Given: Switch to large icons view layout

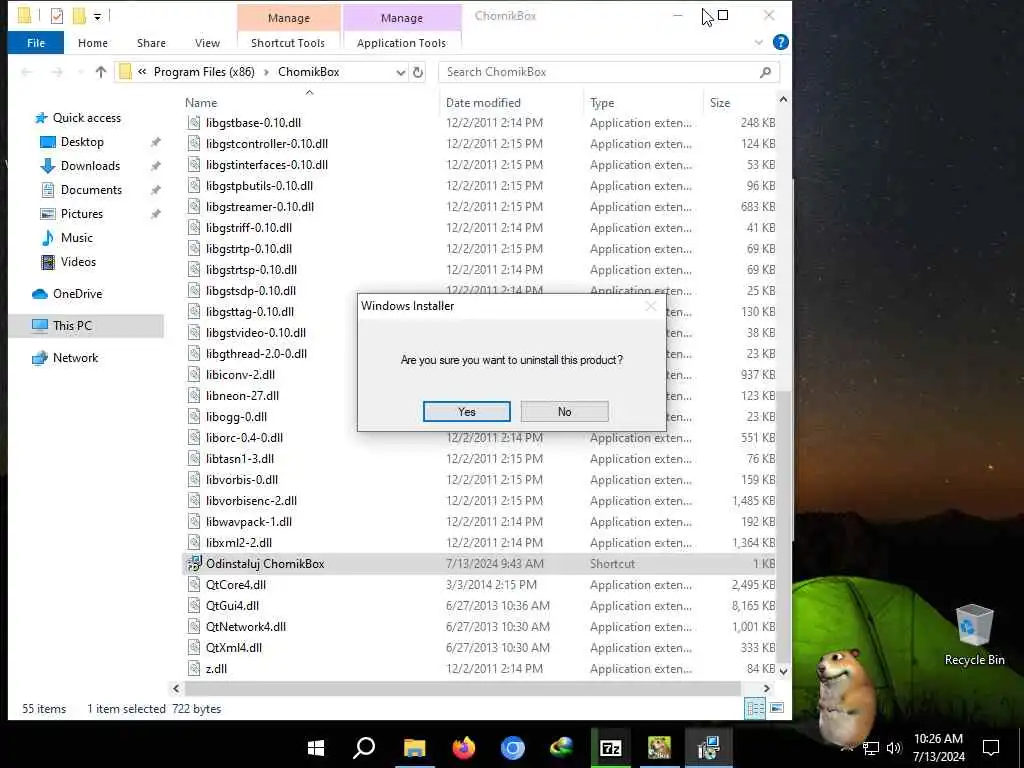Looking at the screenshot, I should [776, 709].
